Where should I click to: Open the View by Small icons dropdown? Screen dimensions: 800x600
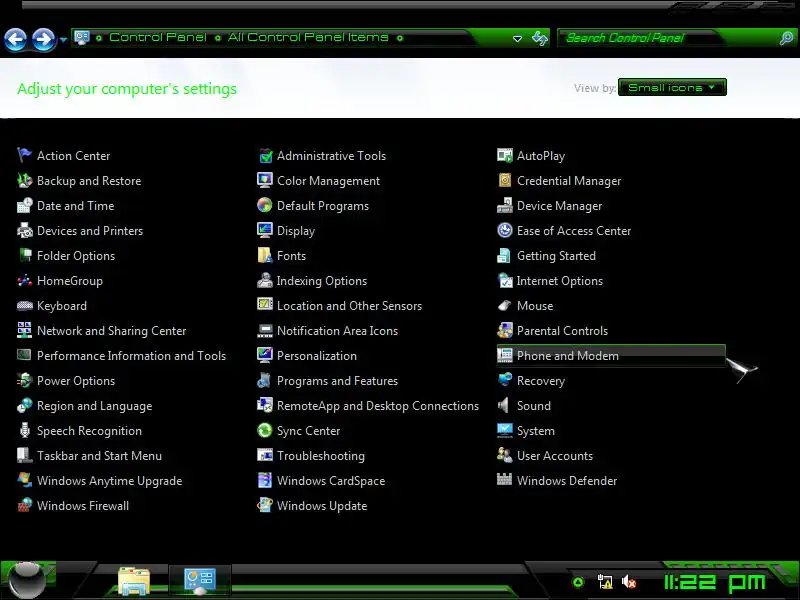(x=671, y=87)
